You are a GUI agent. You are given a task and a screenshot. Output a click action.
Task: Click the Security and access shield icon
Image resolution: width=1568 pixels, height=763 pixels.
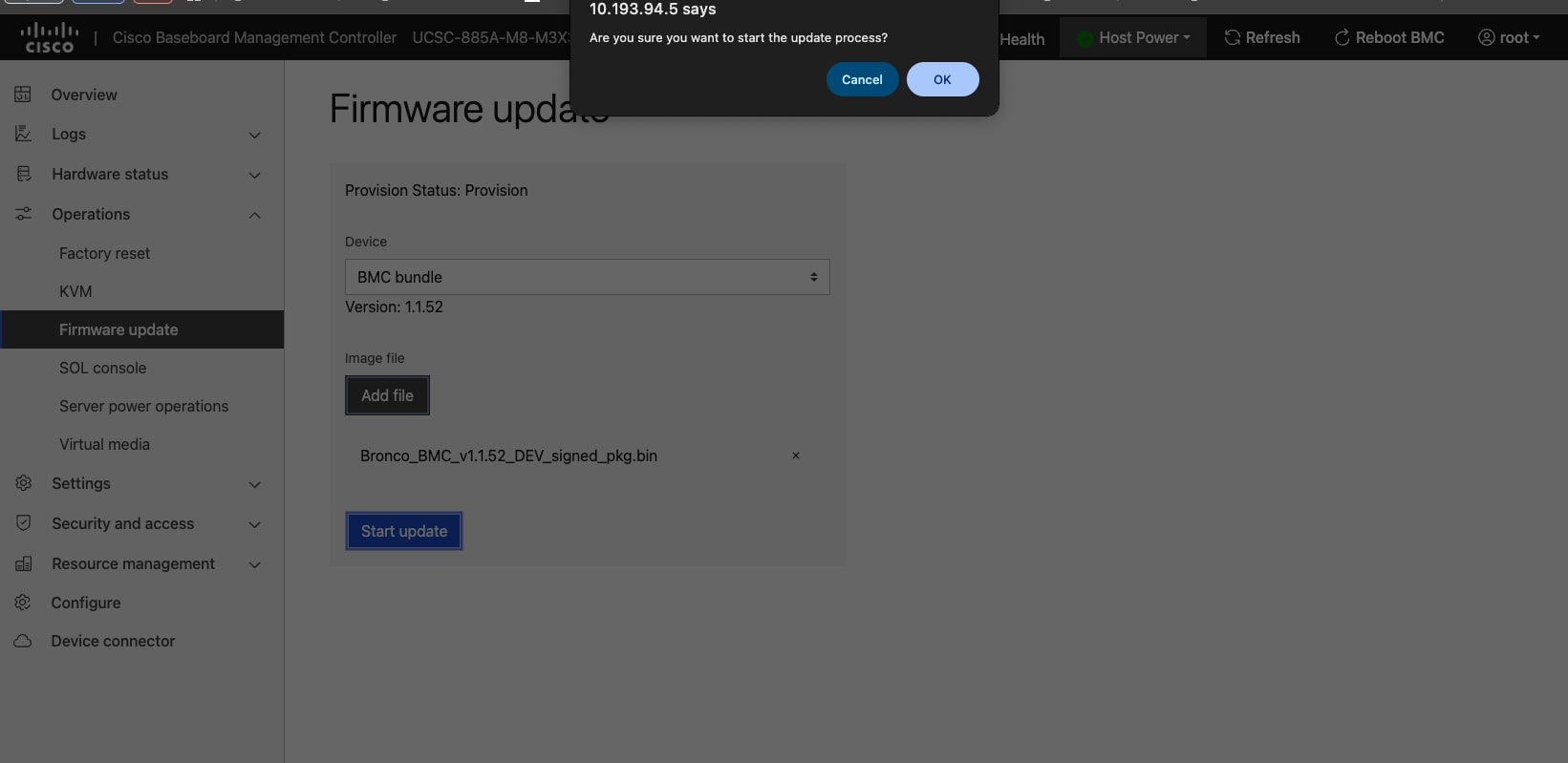(23, 523)
